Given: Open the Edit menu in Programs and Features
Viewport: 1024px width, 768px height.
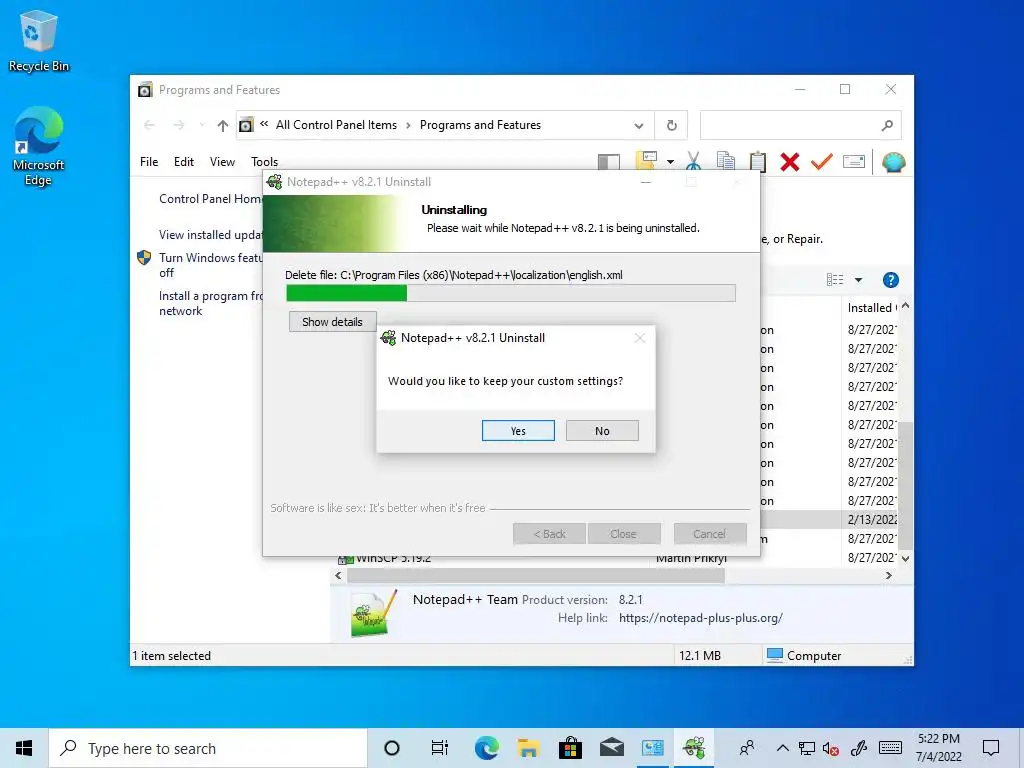Looking at the screenshot, I should [184, 161].
